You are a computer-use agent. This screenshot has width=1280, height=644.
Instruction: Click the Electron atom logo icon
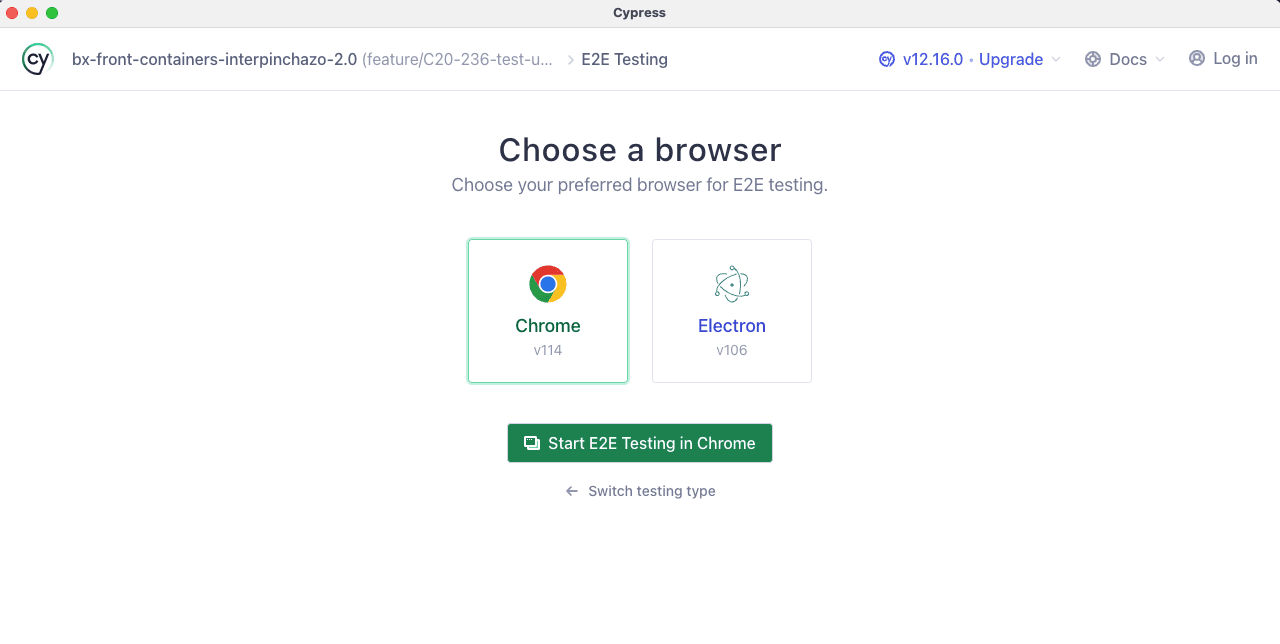point(732,284)
